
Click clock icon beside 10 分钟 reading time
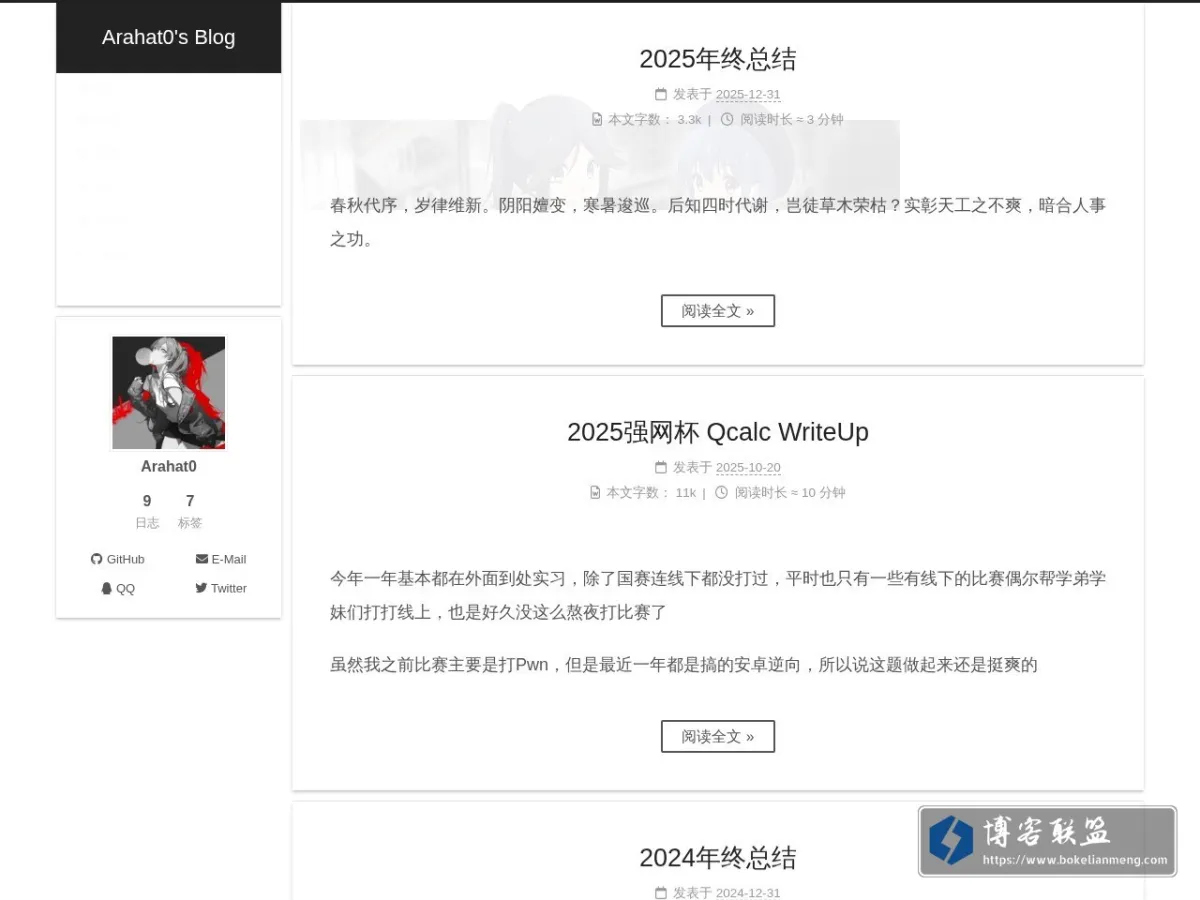(x=721, y=492)
